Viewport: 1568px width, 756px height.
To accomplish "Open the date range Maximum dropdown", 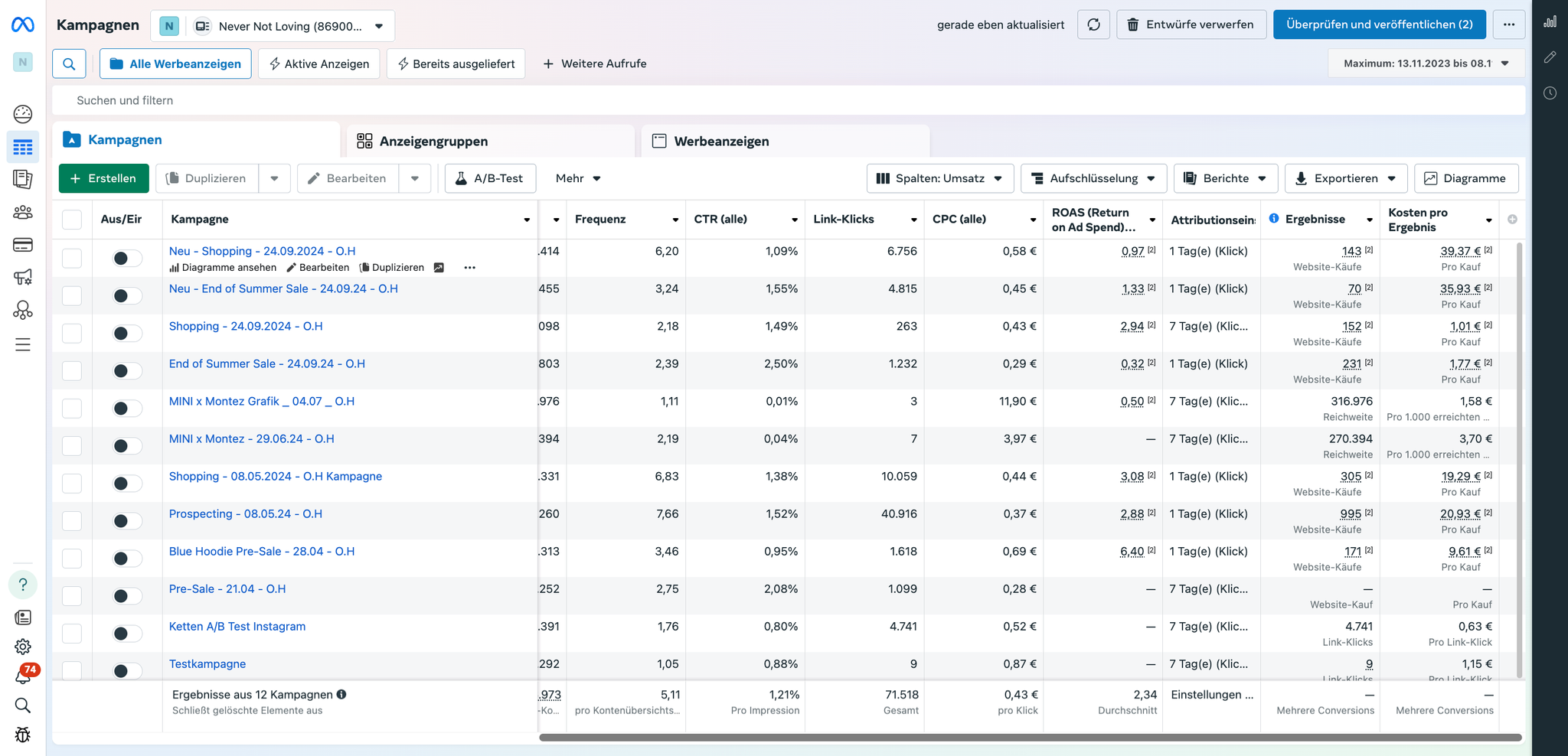I will pyautogui.click(x=1426, y=64).
